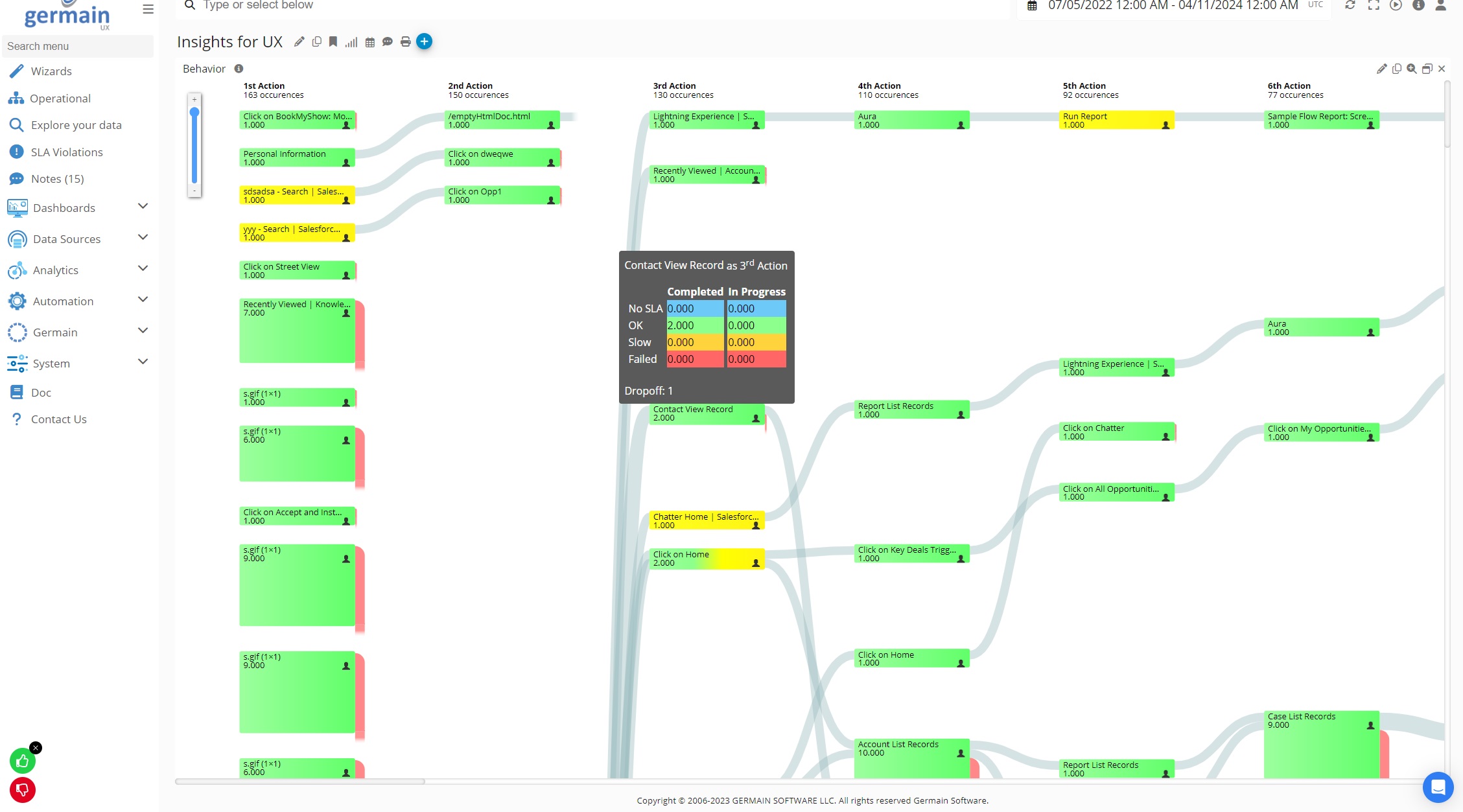The width and height of the screenshot is (1463, 812).
Task: Open the Doc page from the sidebar
Action: 41,392
